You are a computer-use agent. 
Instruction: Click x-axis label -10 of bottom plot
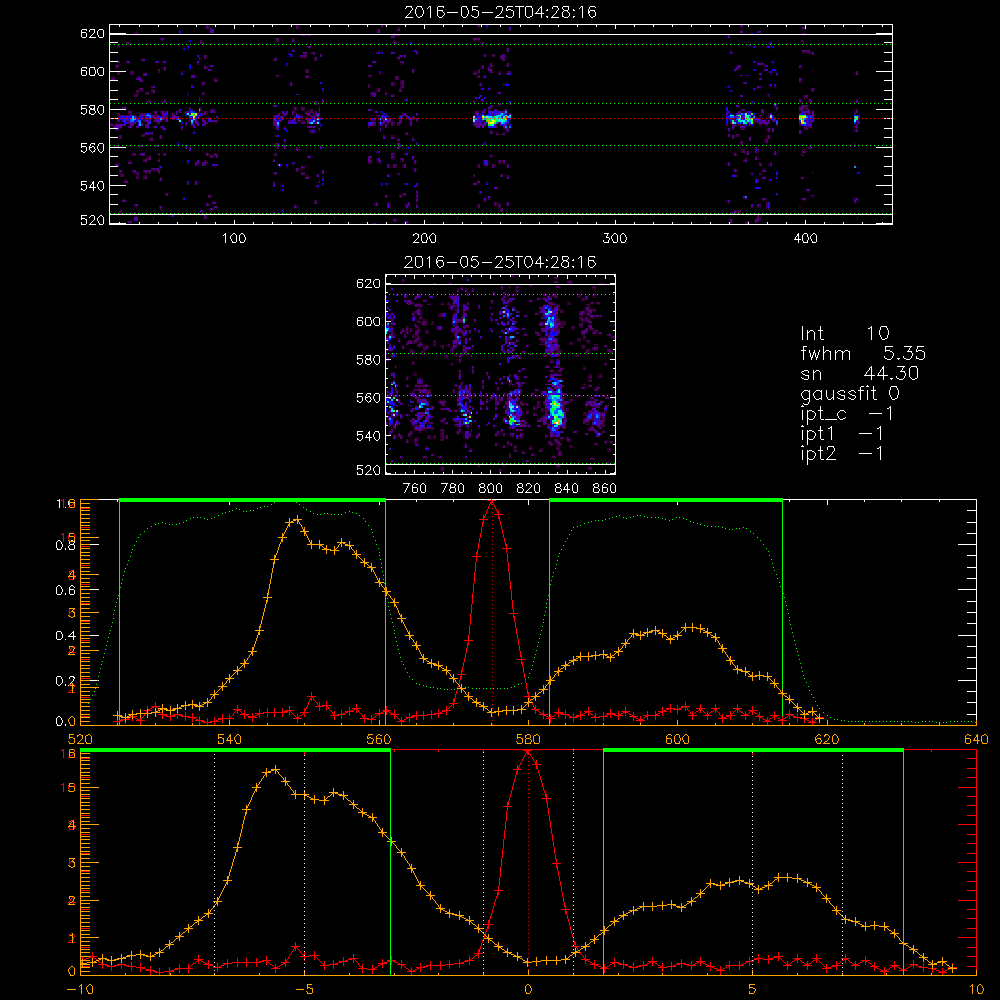[x=80, y=989]
